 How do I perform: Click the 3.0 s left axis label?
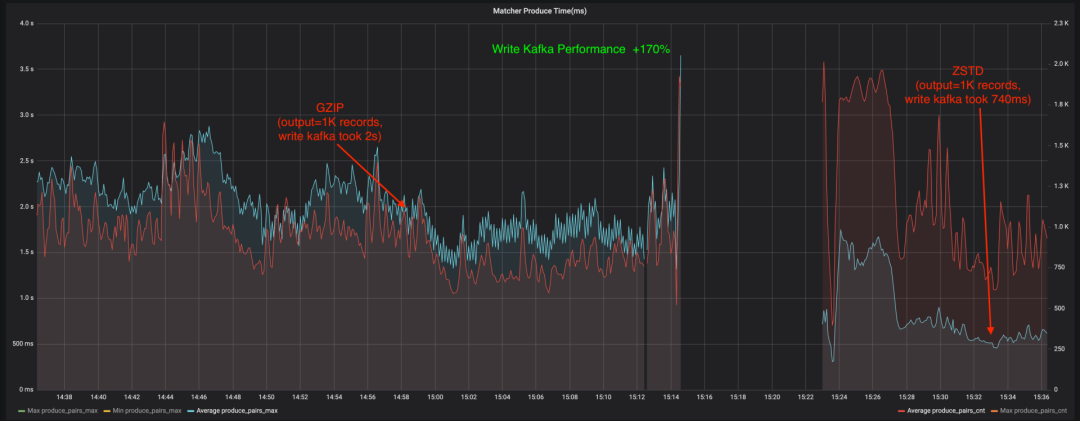(x=27, y=115)
